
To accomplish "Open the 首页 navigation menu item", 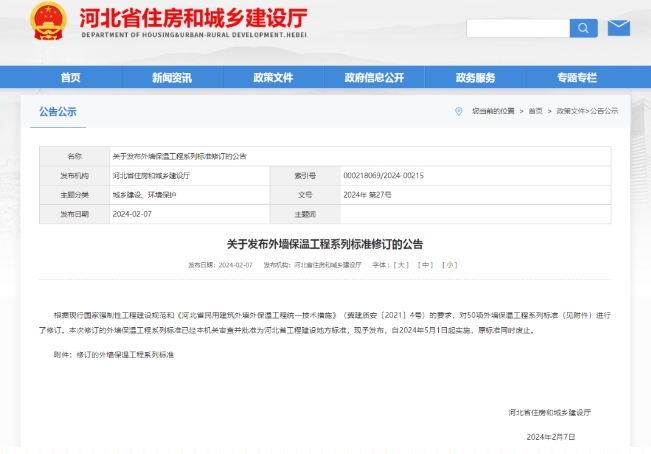I will click(70, 78).
